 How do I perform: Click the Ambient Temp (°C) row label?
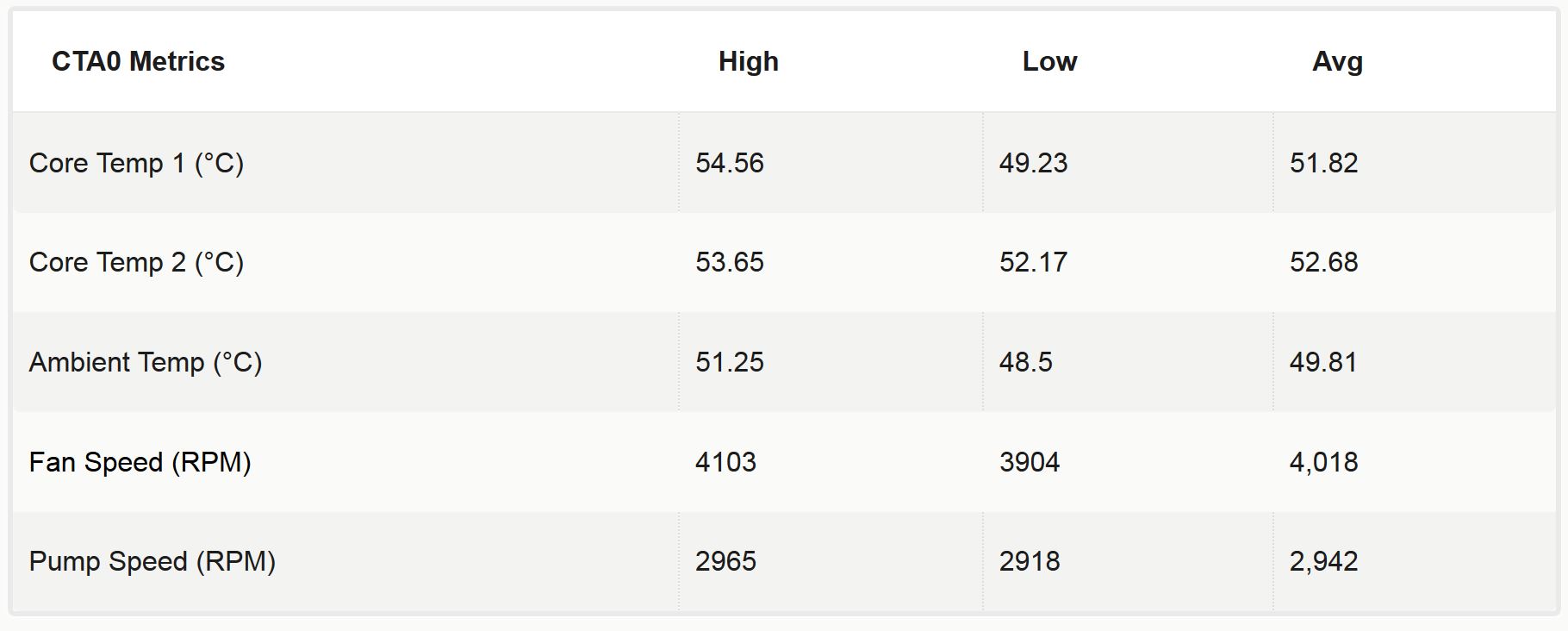coord(146,362)
